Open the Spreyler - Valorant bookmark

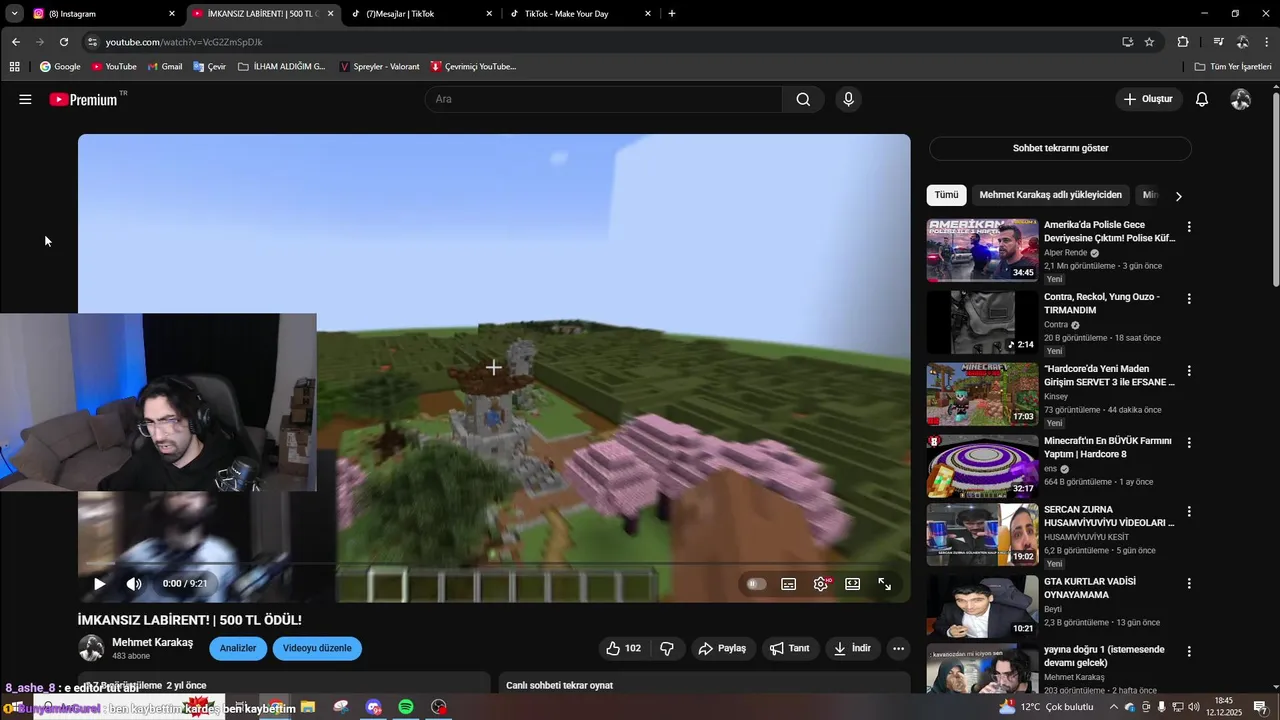[x=380, y=67]
